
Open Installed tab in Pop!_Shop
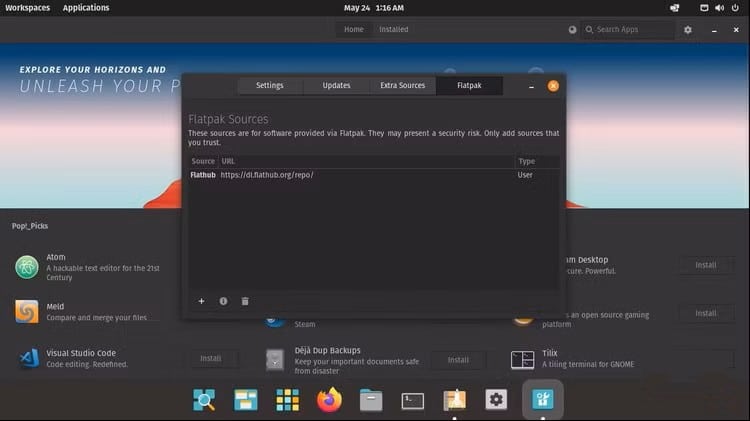(x=394, y=29)
